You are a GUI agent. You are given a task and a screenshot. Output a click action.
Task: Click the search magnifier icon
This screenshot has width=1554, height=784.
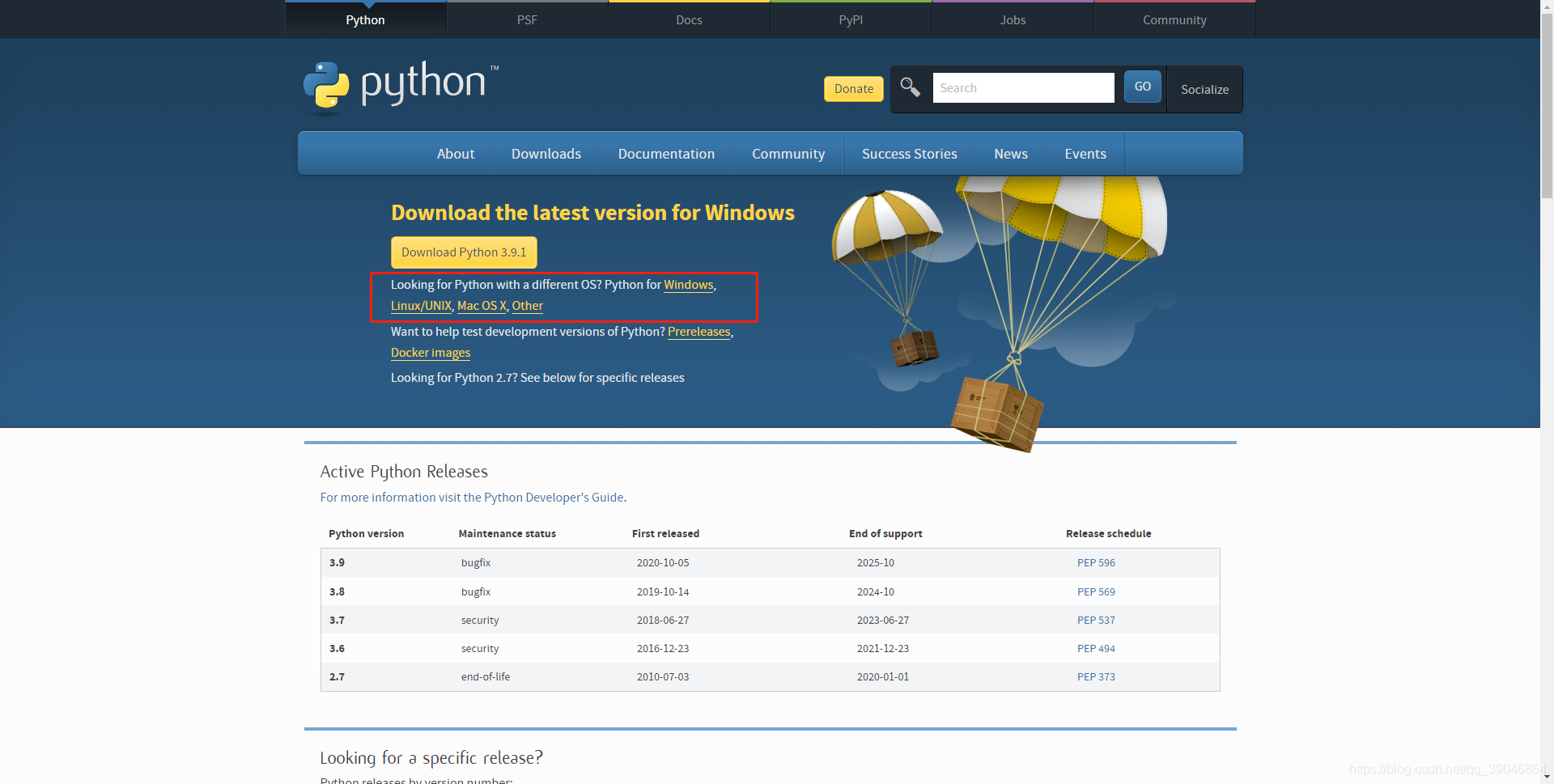[x=909, y=87]
